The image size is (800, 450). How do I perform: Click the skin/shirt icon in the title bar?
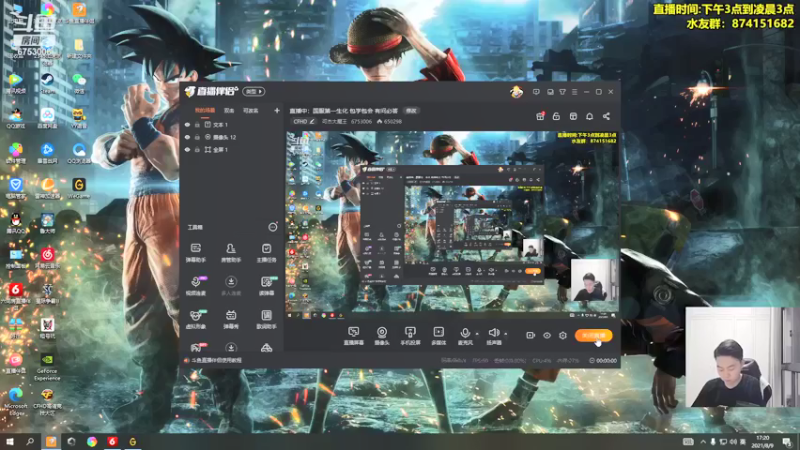(562, 92)
